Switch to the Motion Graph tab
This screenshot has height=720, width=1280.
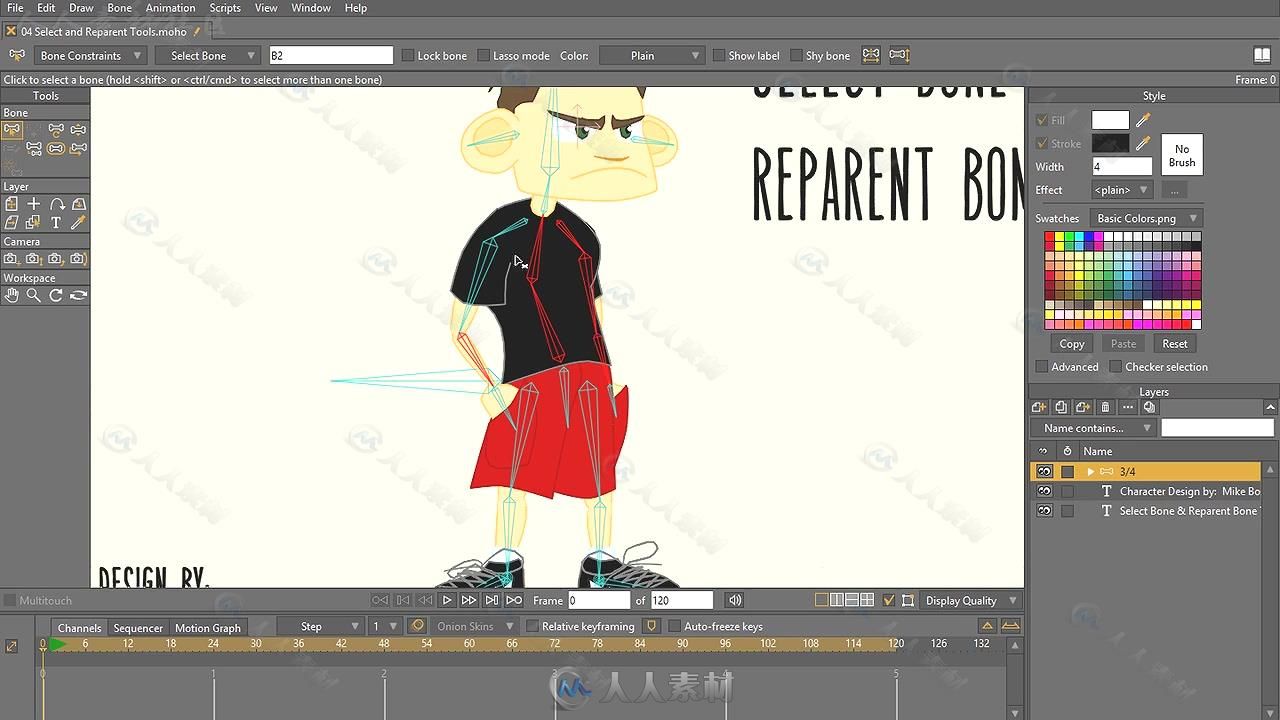tap(208, 628)
